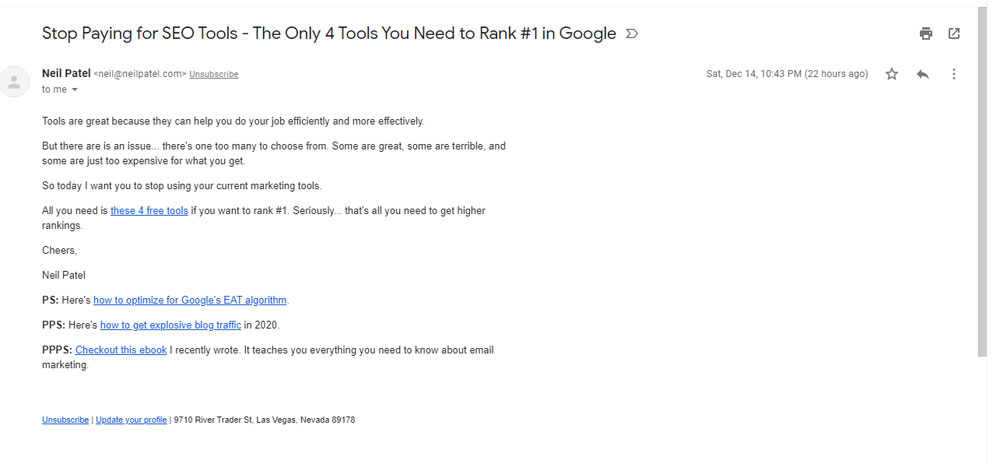This screenshot has height=464, width=993.
Task: Open the 'these 4 free tools' link
Action: (x=149, y=211)
